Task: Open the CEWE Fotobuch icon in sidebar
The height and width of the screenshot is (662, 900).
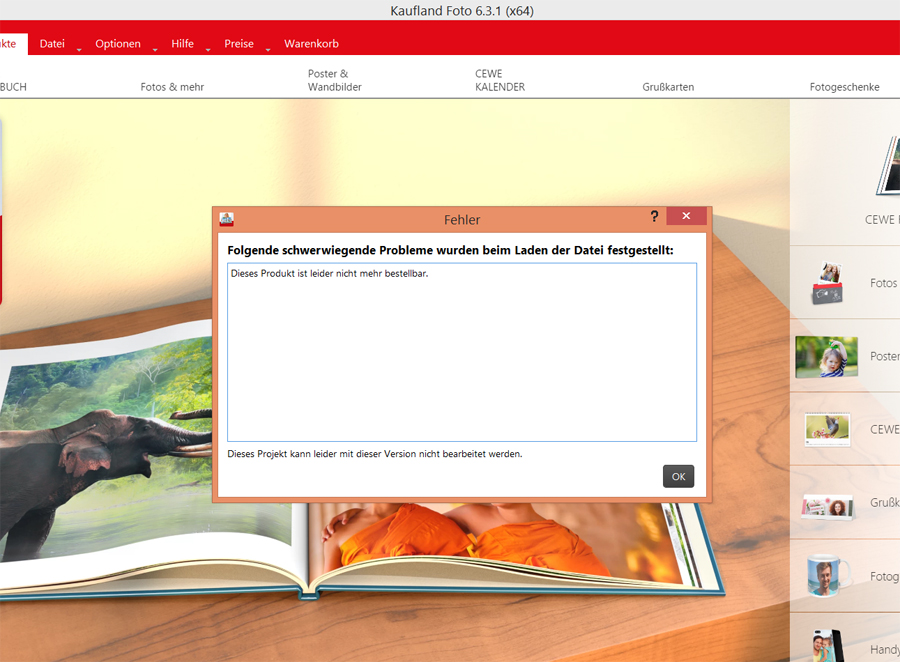Action: [889, 167]
